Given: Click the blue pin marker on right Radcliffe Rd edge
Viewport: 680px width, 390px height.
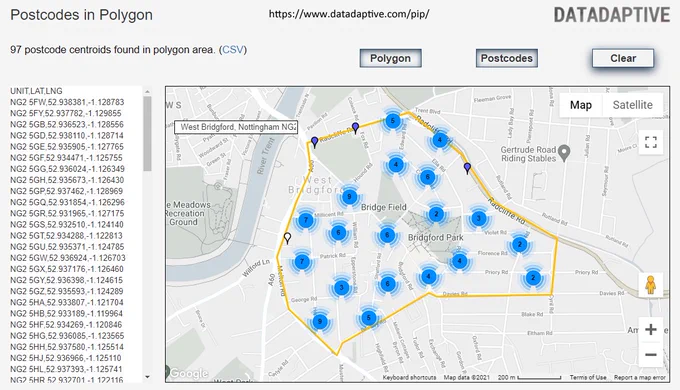Looking at the screenshot, I should [467, 168].
